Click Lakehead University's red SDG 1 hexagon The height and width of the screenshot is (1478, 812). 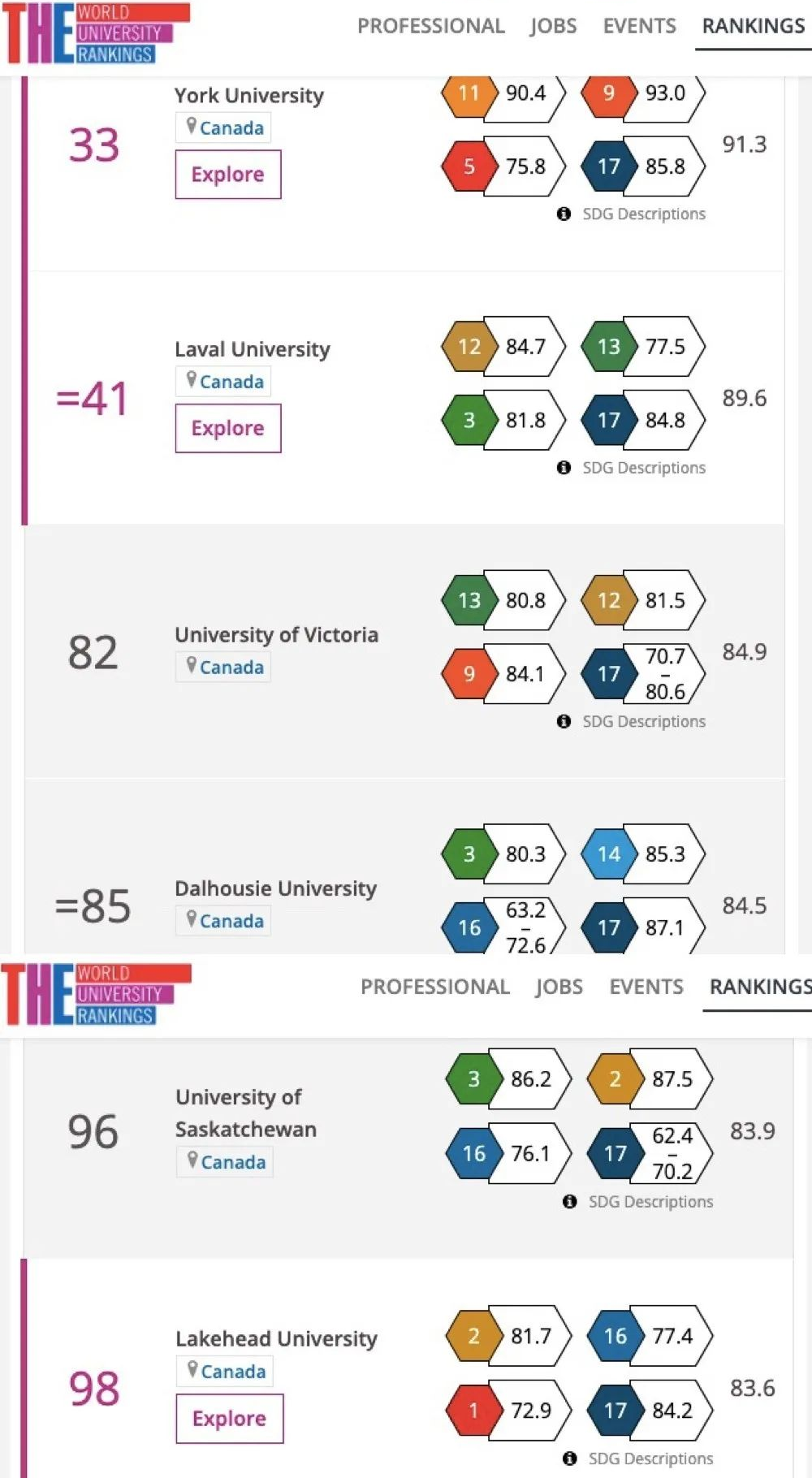pos(473,1411)
